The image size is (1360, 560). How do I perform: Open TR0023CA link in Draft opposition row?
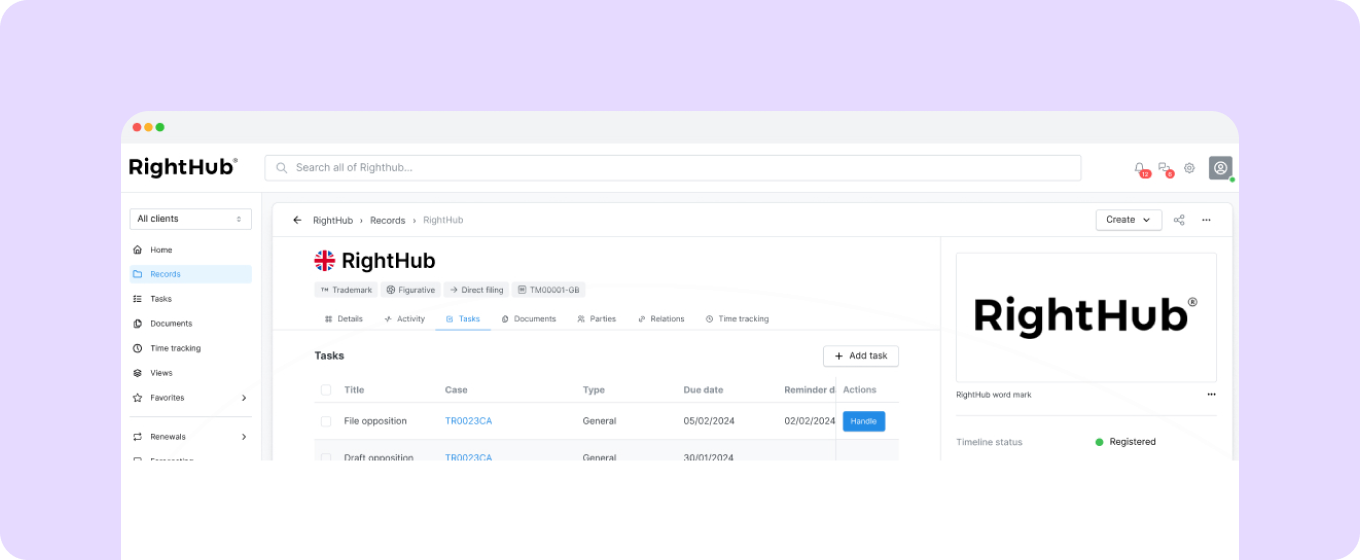pyautogui.click(x=468, y=457)
